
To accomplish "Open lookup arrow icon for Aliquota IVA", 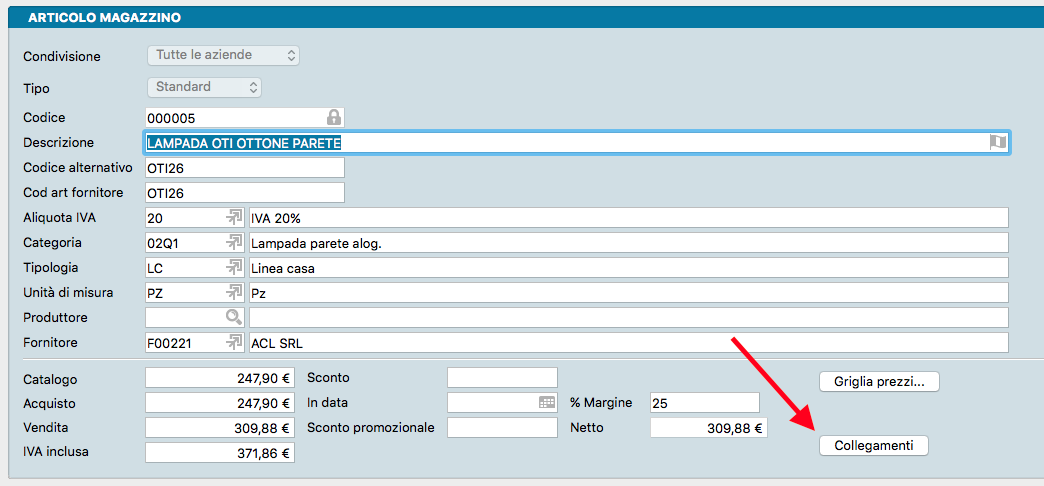I will pyautogui.click(x=234, y=217).
